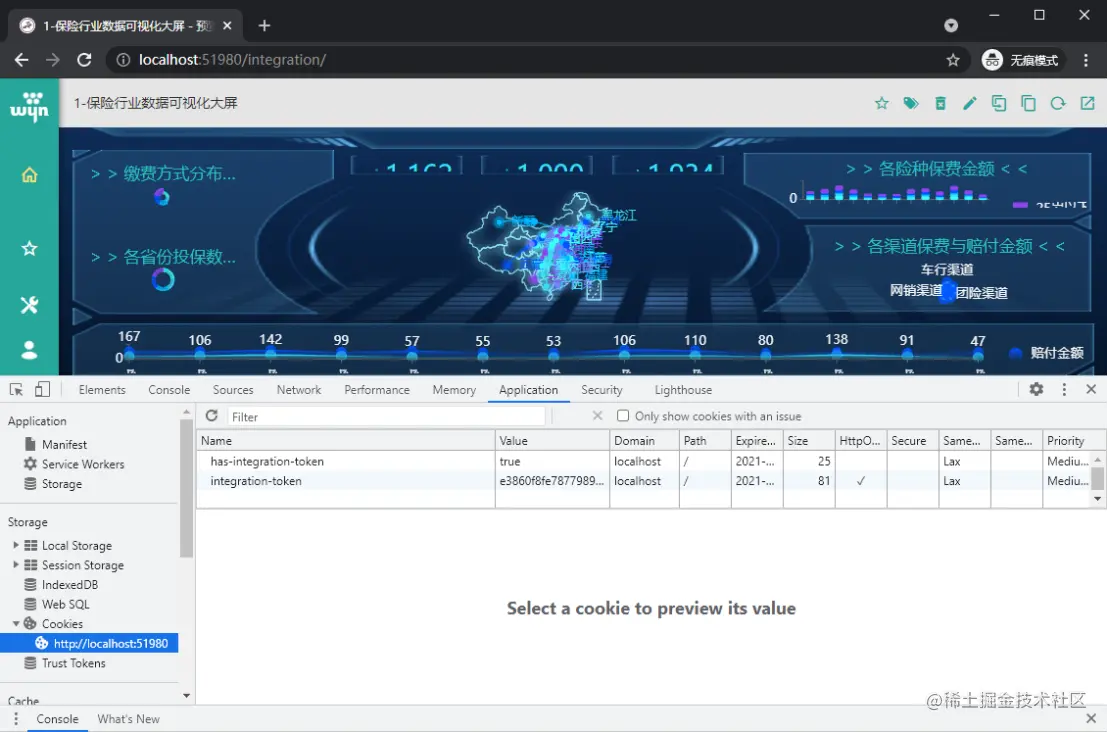Close the DevTools panel
This screenshot has width=1108, height=732.
(x=1091, y=389)
